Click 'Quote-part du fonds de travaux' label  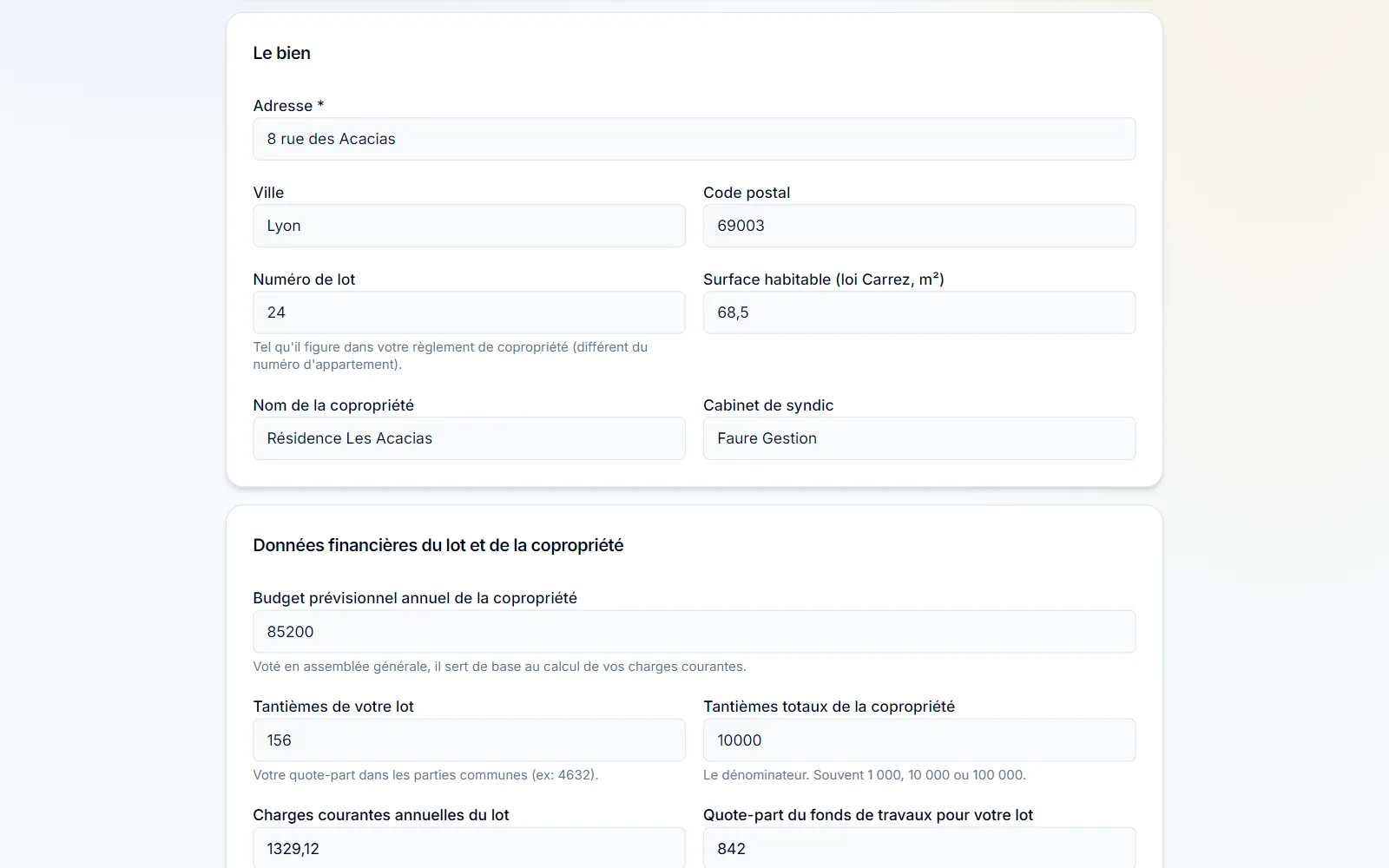coord(868,815)
